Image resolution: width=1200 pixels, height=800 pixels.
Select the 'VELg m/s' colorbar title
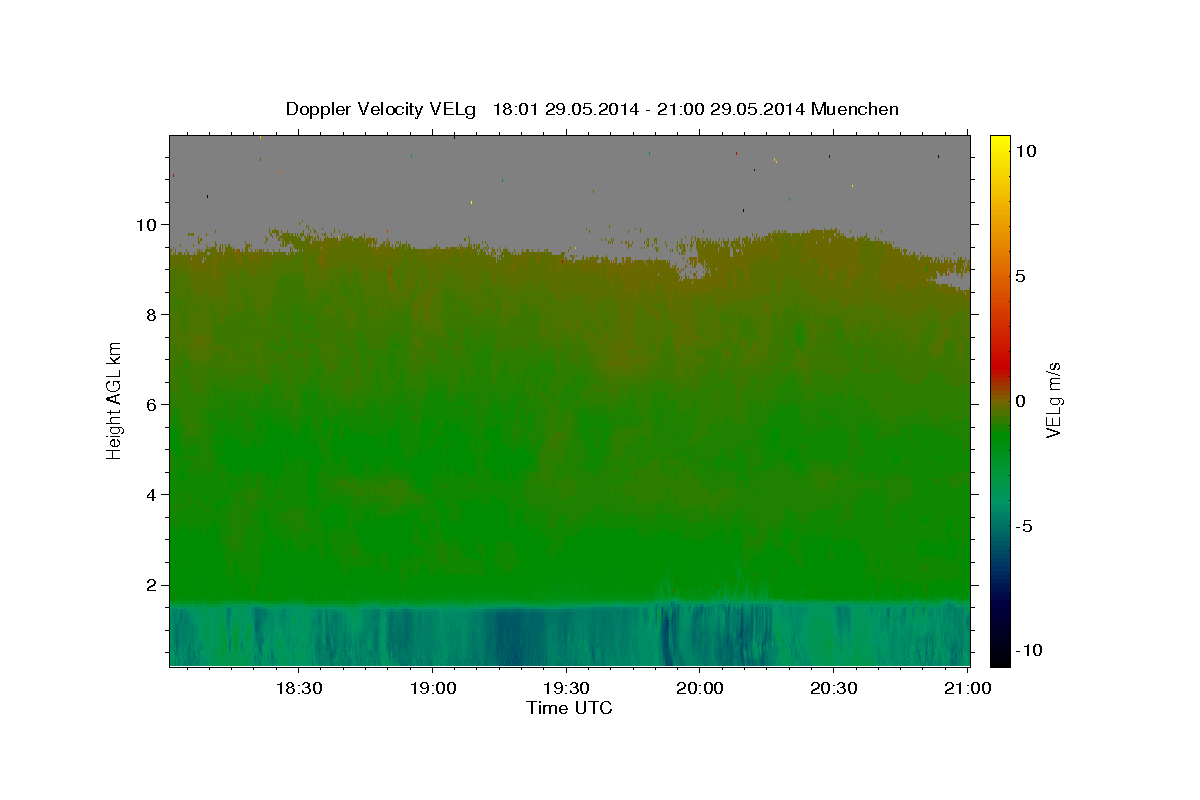1054,401
